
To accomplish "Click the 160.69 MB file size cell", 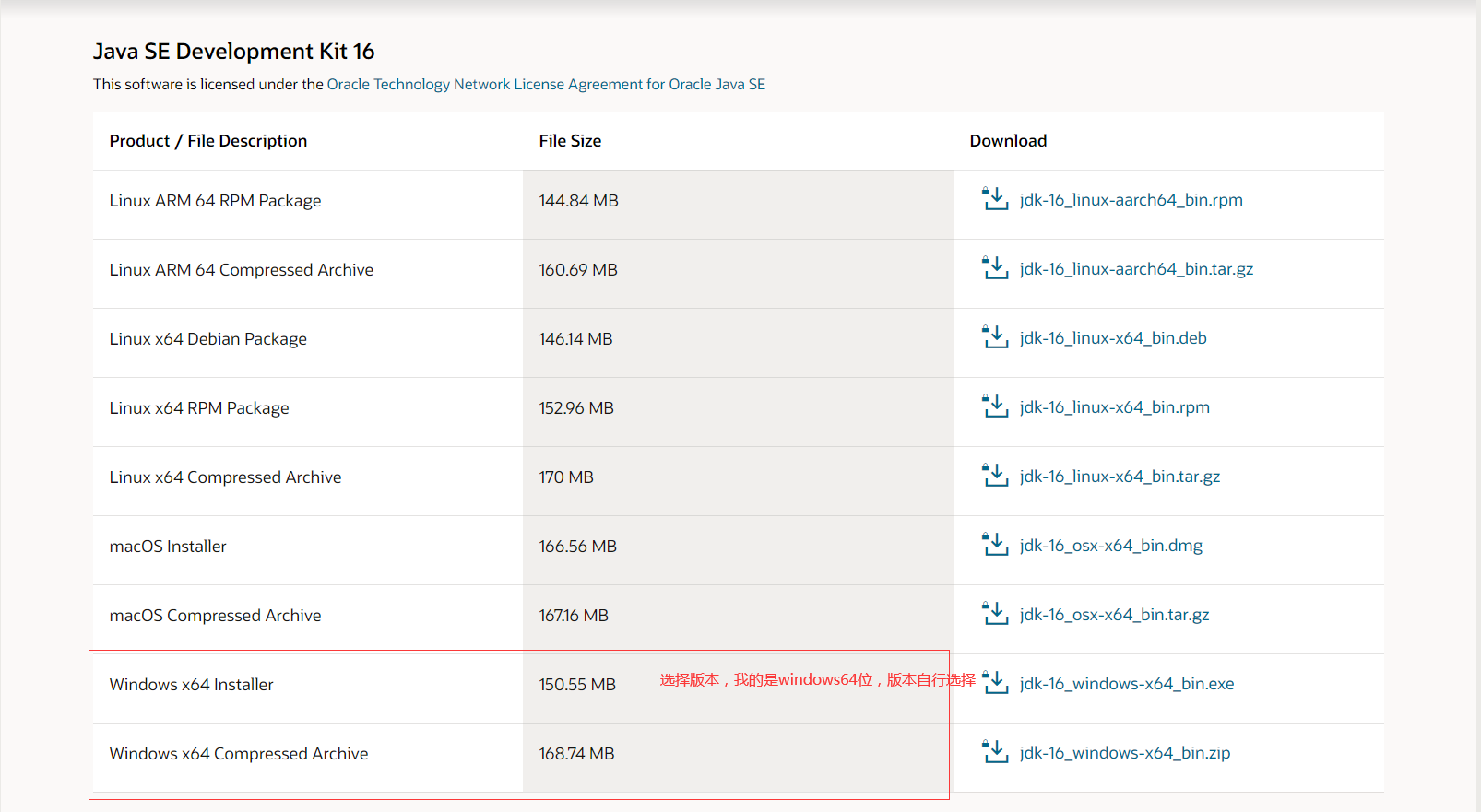I will point(738,274).
